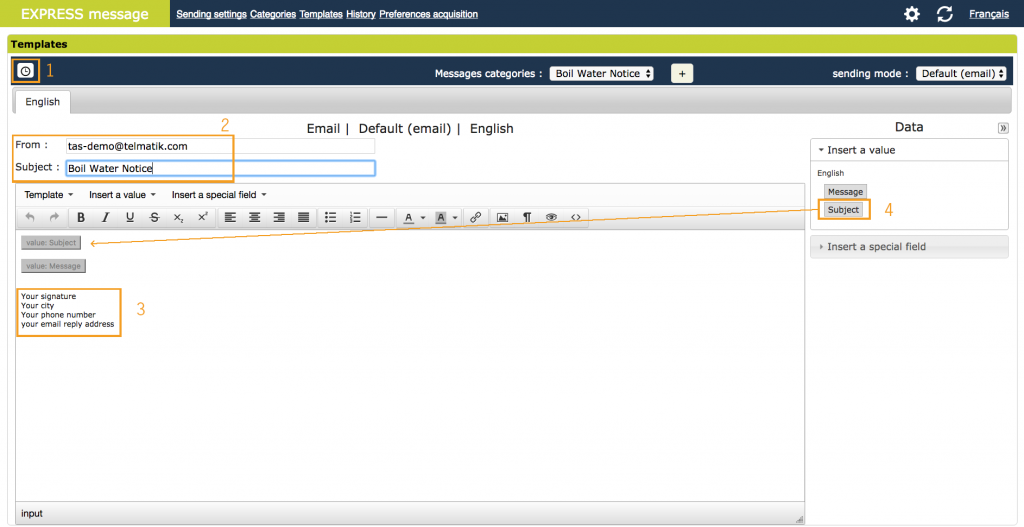Click the 'Your signature' text line

point(48,296)
